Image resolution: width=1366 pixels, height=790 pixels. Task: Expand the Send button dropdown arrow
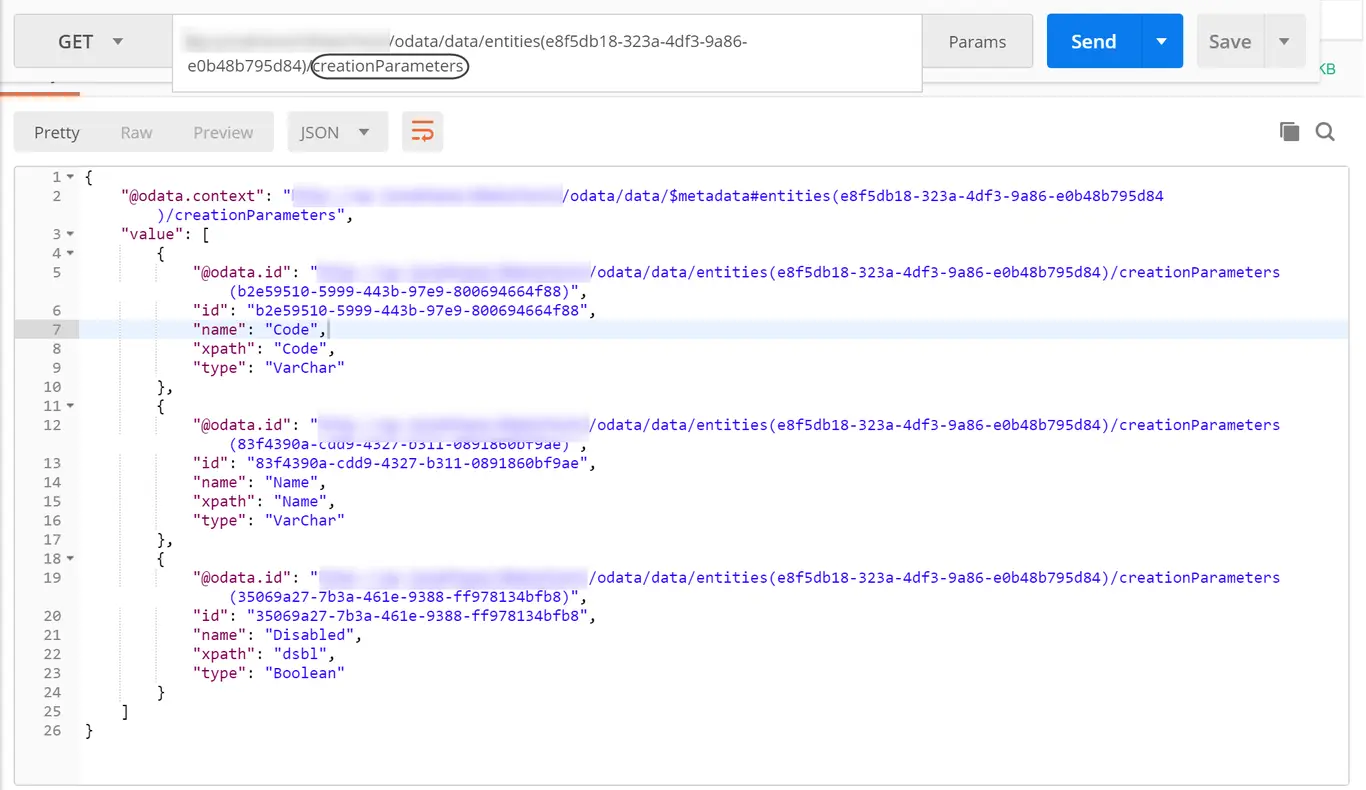click(x=1161, y=42)
